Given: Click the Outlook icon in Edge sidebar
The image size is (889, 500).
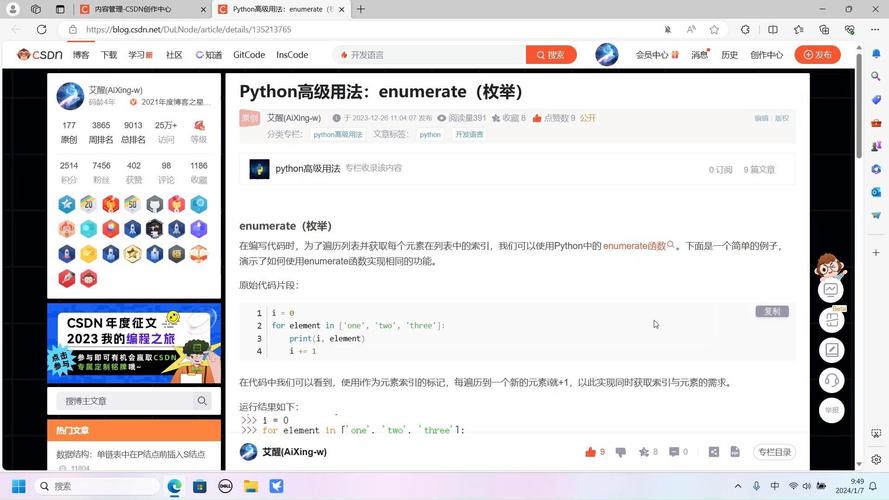Looking at the screenshot, I should (876, 192).
